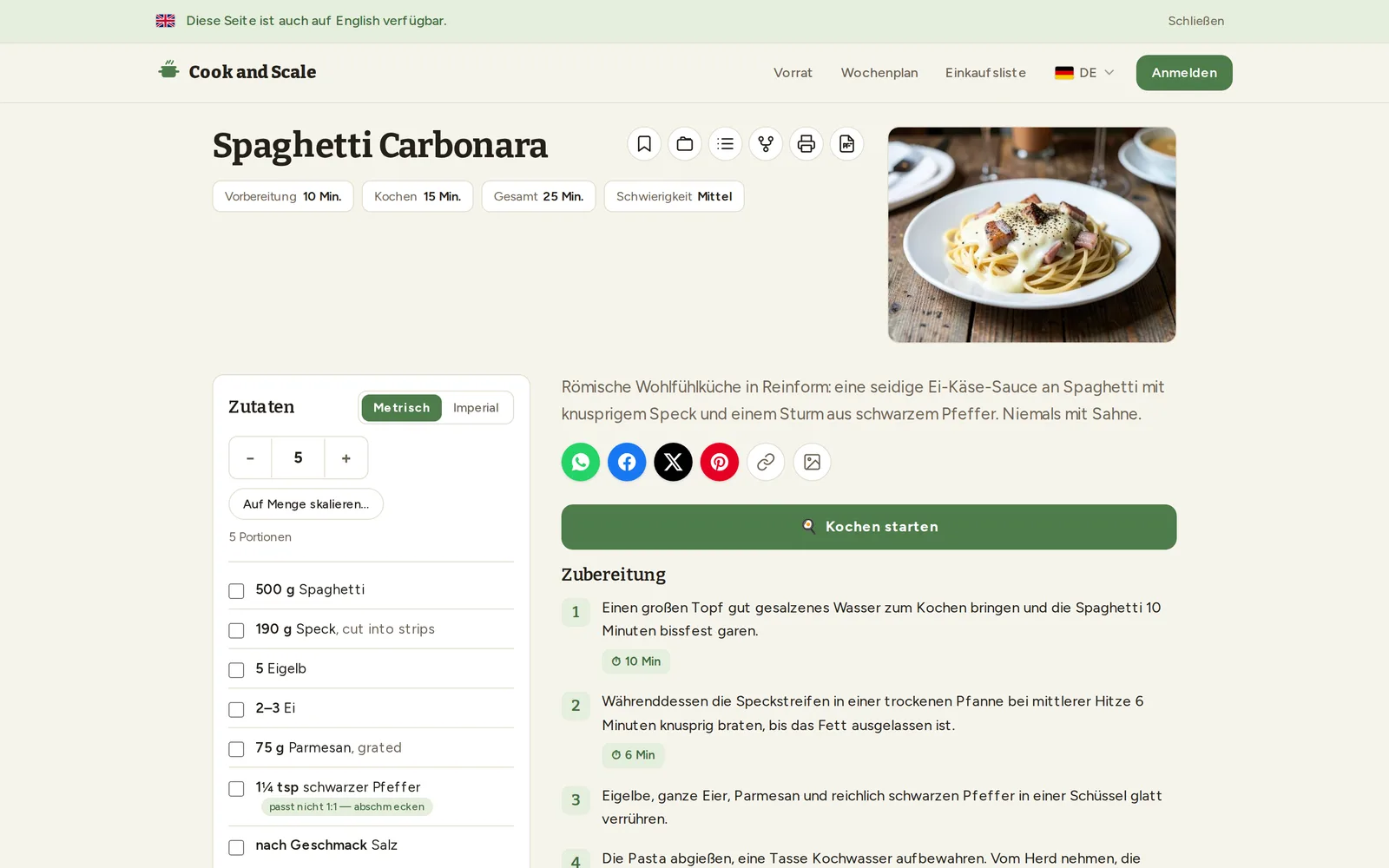Open the list icon next to the title
Screen dimensions: 1389x868
coord(726,144)
